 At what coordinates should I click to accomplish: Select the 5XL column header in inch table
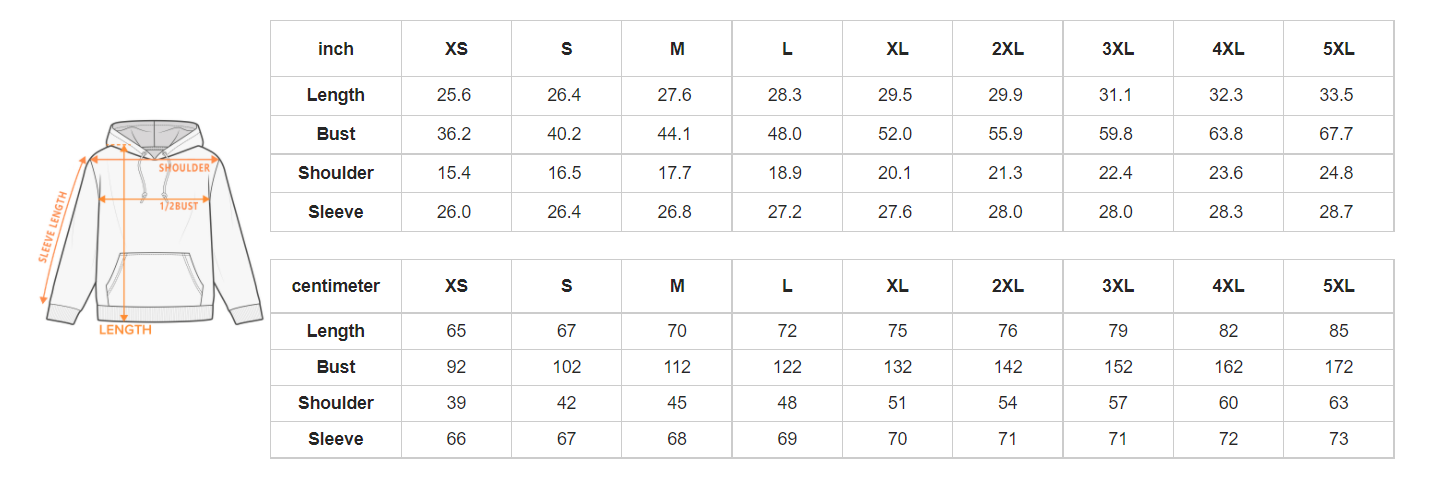[1338, 49]
